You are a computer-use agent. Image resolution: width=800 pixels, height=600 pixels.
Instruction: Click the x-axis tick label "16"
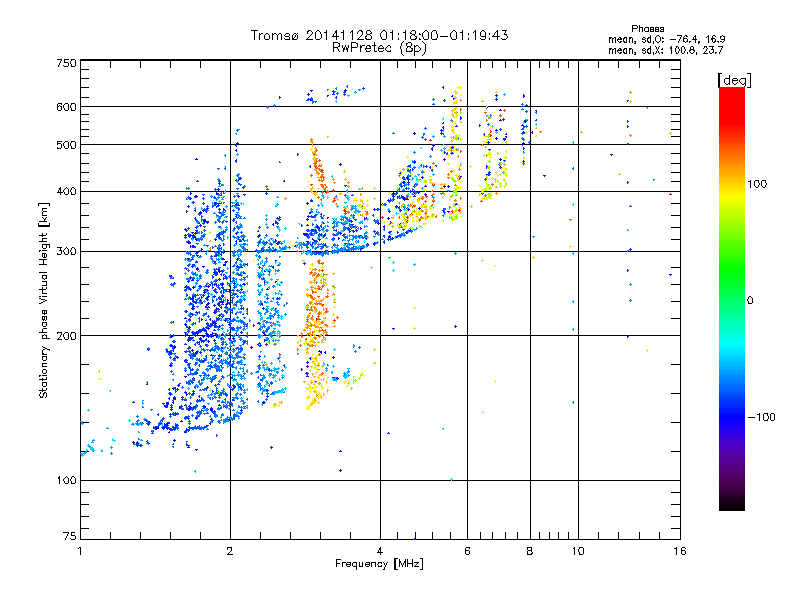coord(680,551)
